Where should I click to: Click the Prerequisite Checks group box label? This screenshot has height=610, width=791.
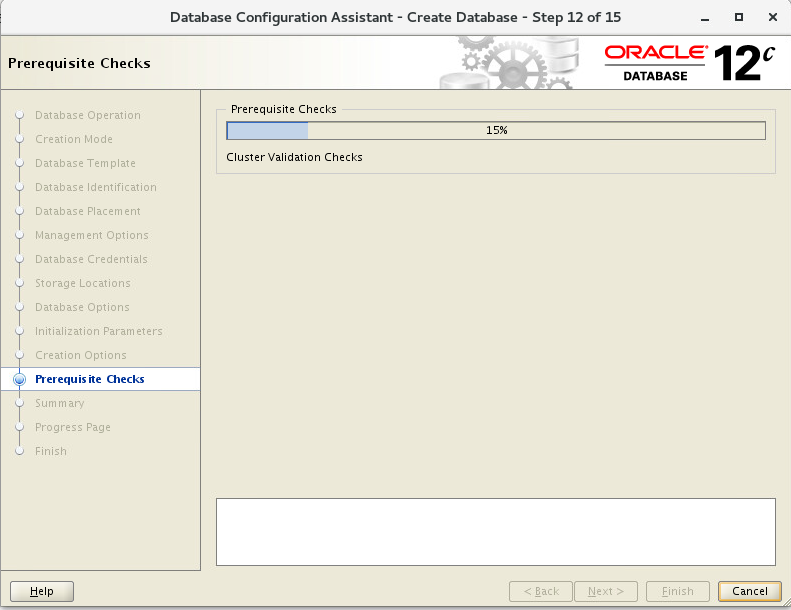click(284, 109)
